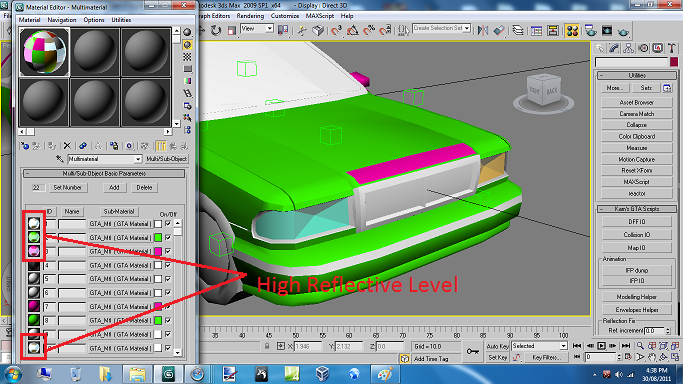This screenshot has width=683, height=384.
Task: Click the Sample Type sphere icon
Action: point(187,32)
